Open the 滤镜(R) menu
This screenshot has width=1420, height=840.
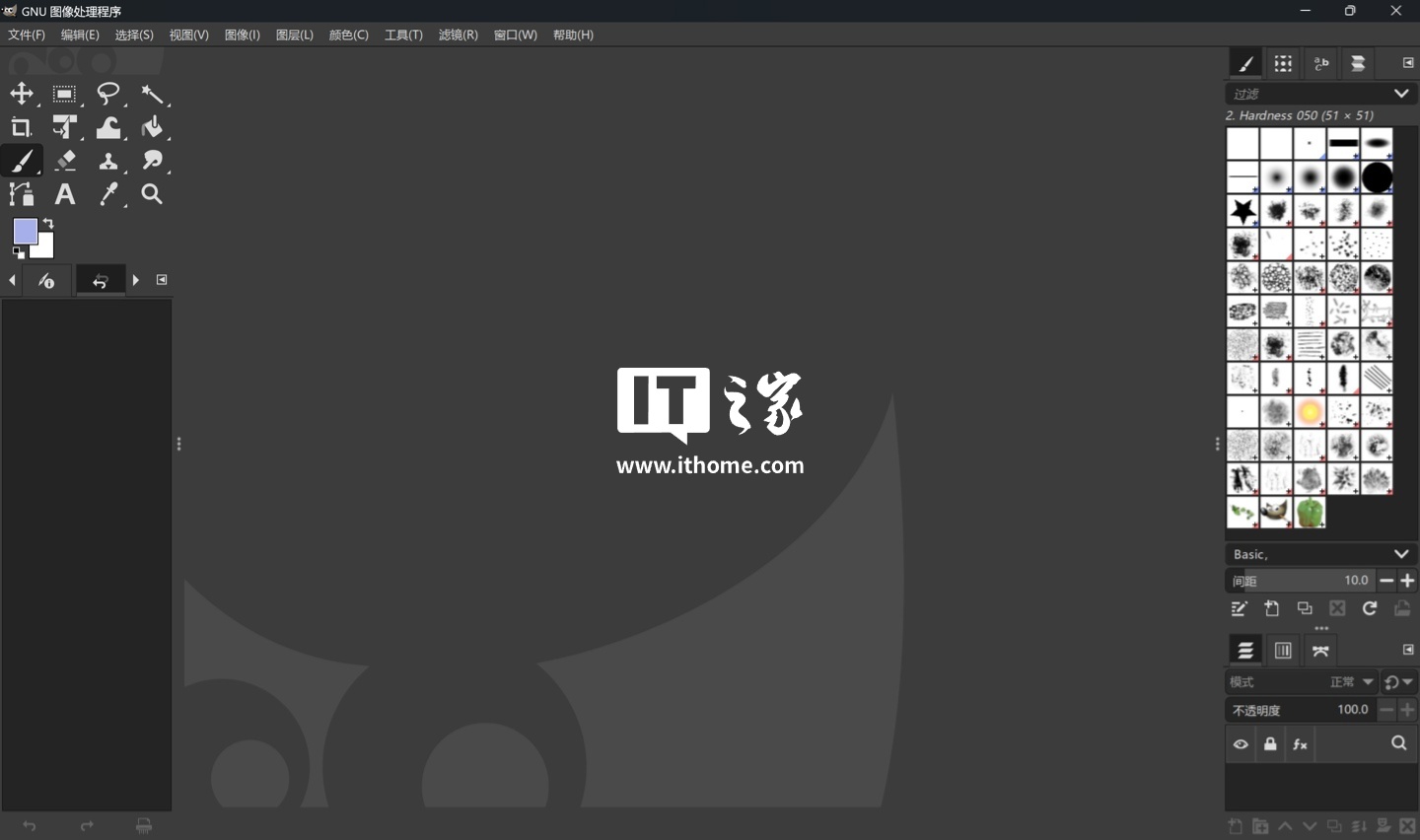[x=459, y=35]
